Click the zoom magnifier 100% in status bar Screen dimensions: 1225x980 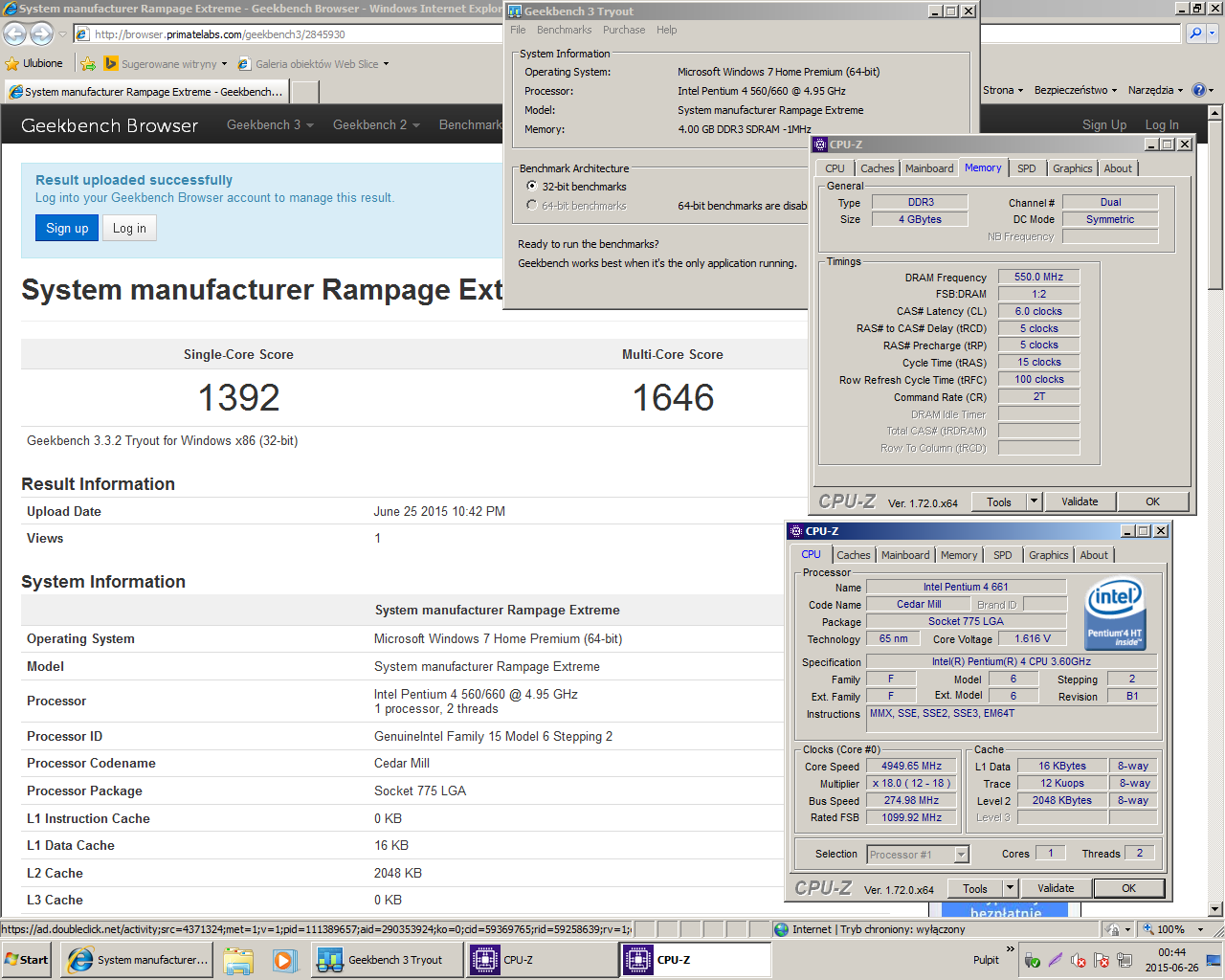[1148, 929]
